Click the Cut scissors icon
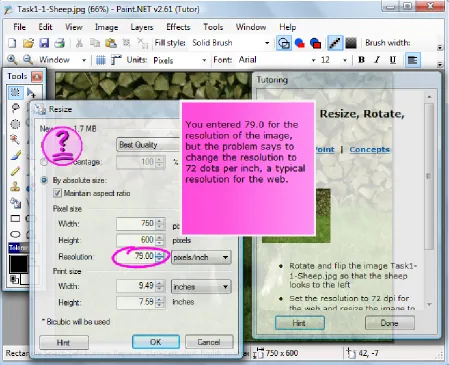This screenshot has height=365, width=449. pos(79,43)
